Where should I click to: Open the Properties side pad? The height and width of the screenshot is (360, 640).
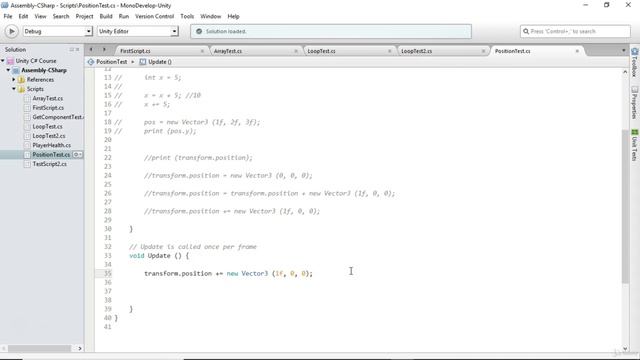click(x=635, y=102)
